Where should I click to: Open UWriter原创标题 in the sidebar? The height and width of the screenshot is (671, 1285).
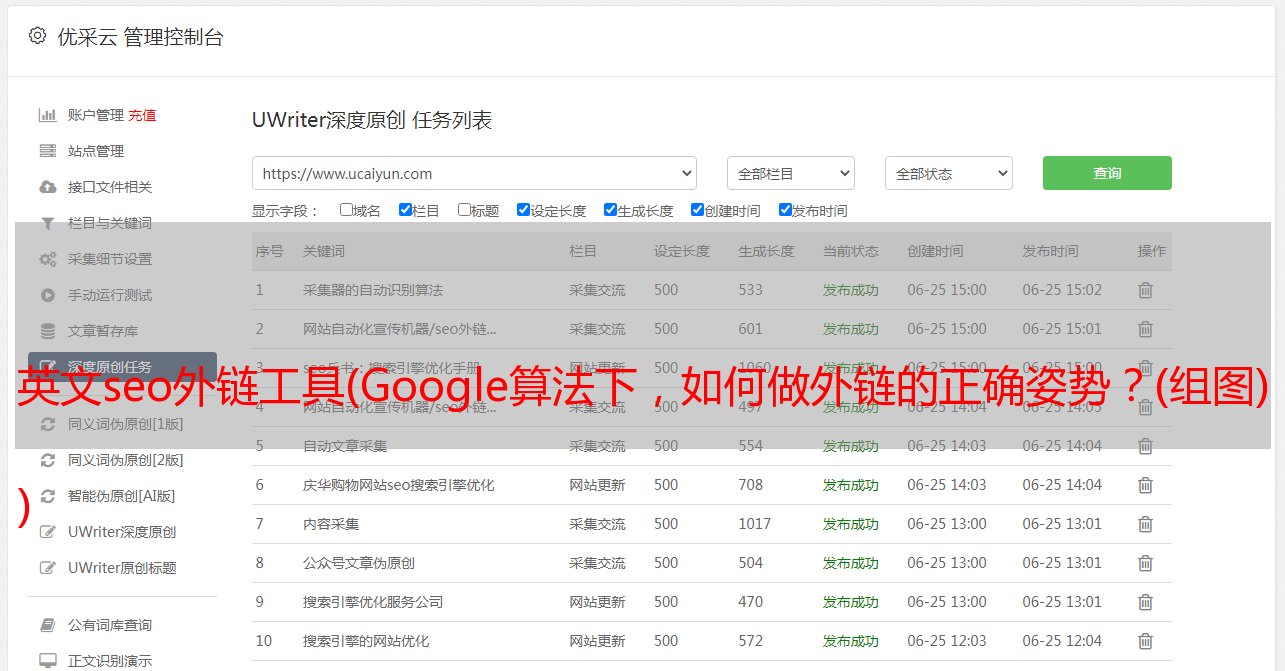(x=122, y=568)
